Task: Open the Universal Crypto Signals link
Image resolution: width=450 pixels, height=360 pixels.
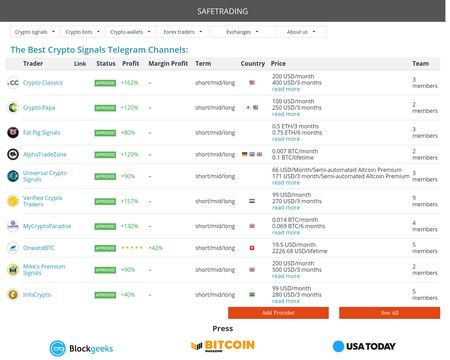Action: click(45, 176)
